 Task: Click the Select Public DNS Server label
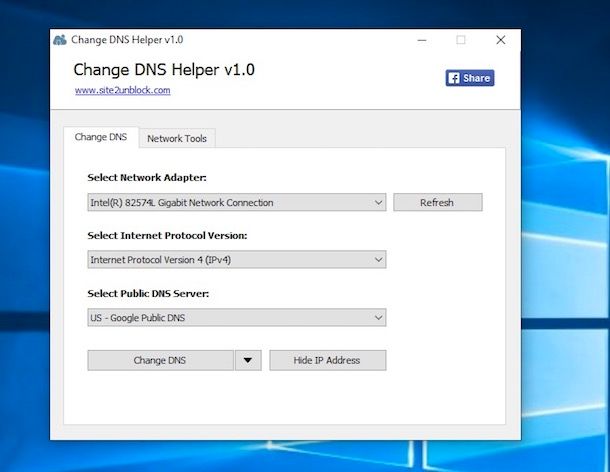click(148, 293)
